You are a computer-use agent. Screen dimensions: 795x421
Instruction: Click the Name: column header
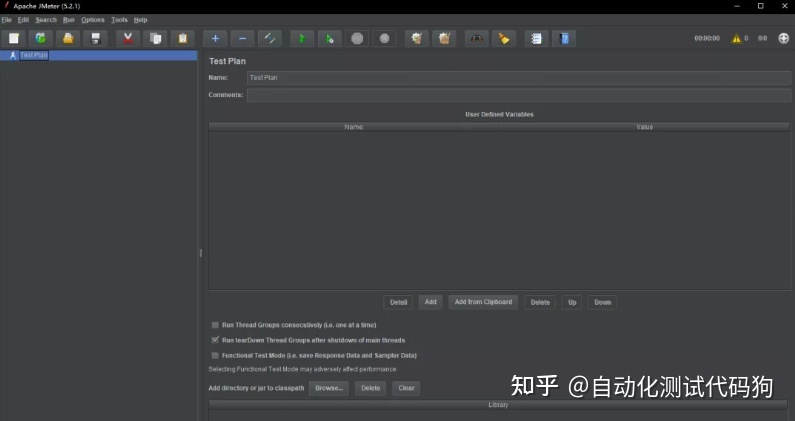coord(354,127)
